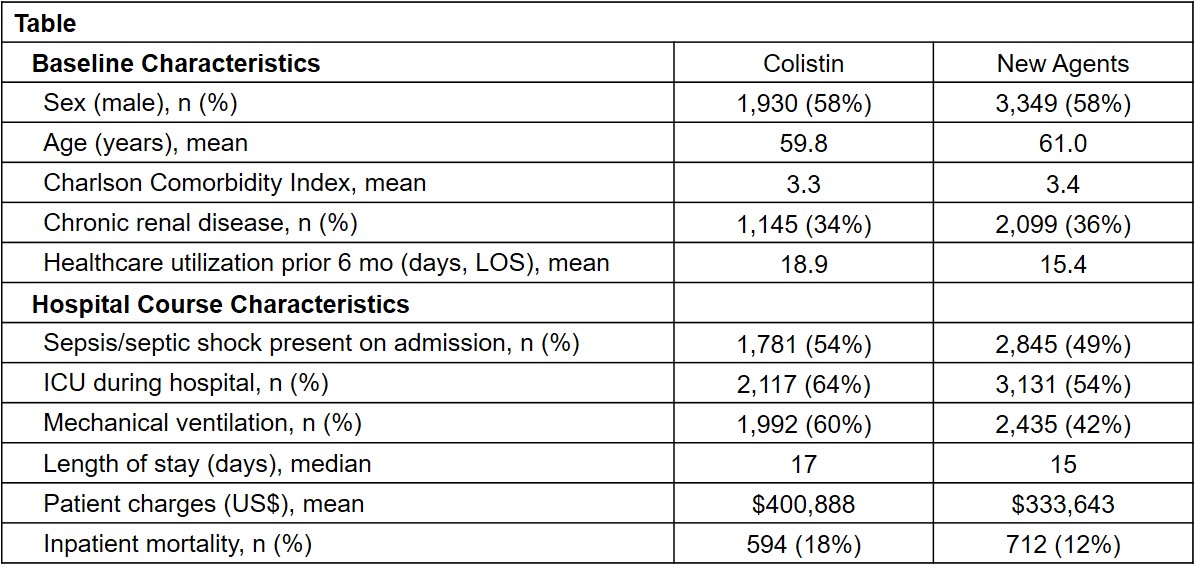Screen dimensions: 1195x575
Task: Click the Colistin mean age value 59.8
Action: [x=803, y=144]
